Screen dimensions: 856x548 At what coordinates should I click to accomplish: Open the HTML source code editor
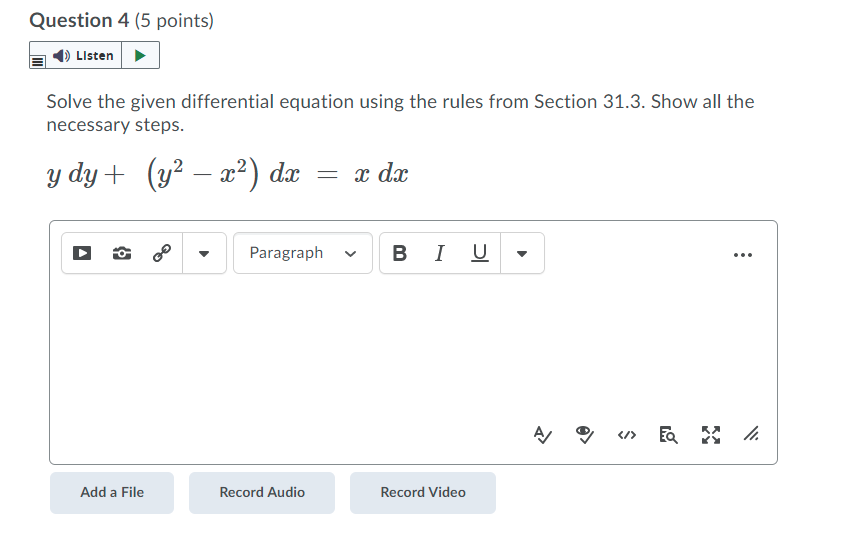click(x=627, y=434)
